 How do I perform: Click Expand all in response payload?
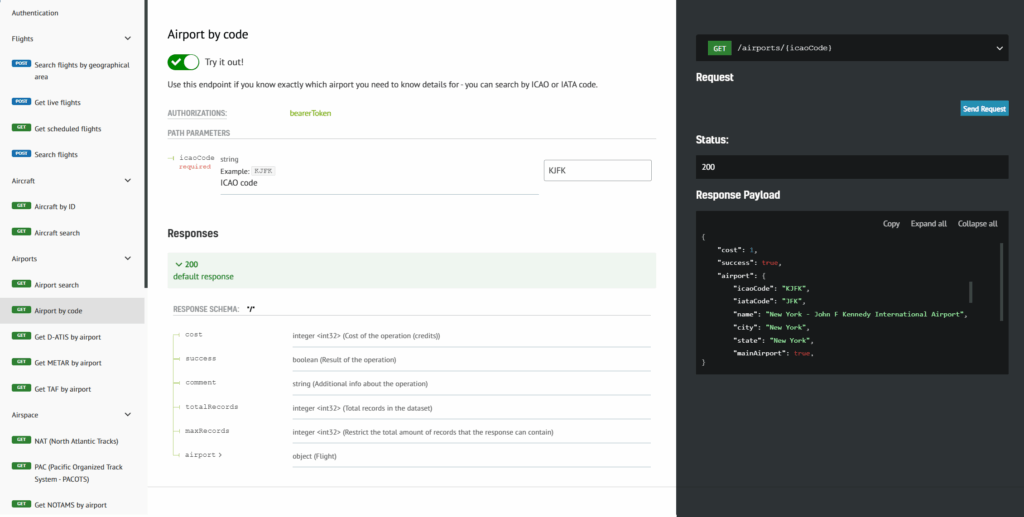coord(928,224)
